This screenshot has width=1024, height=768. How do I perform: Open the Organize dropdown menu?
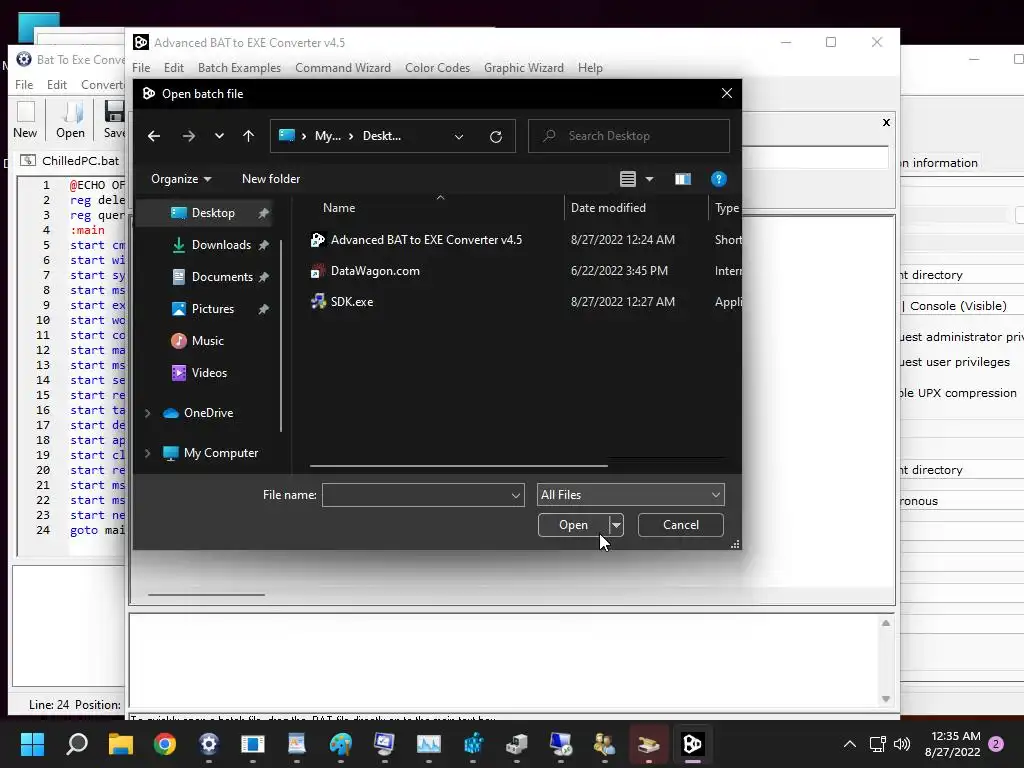(x=181, y=179)
